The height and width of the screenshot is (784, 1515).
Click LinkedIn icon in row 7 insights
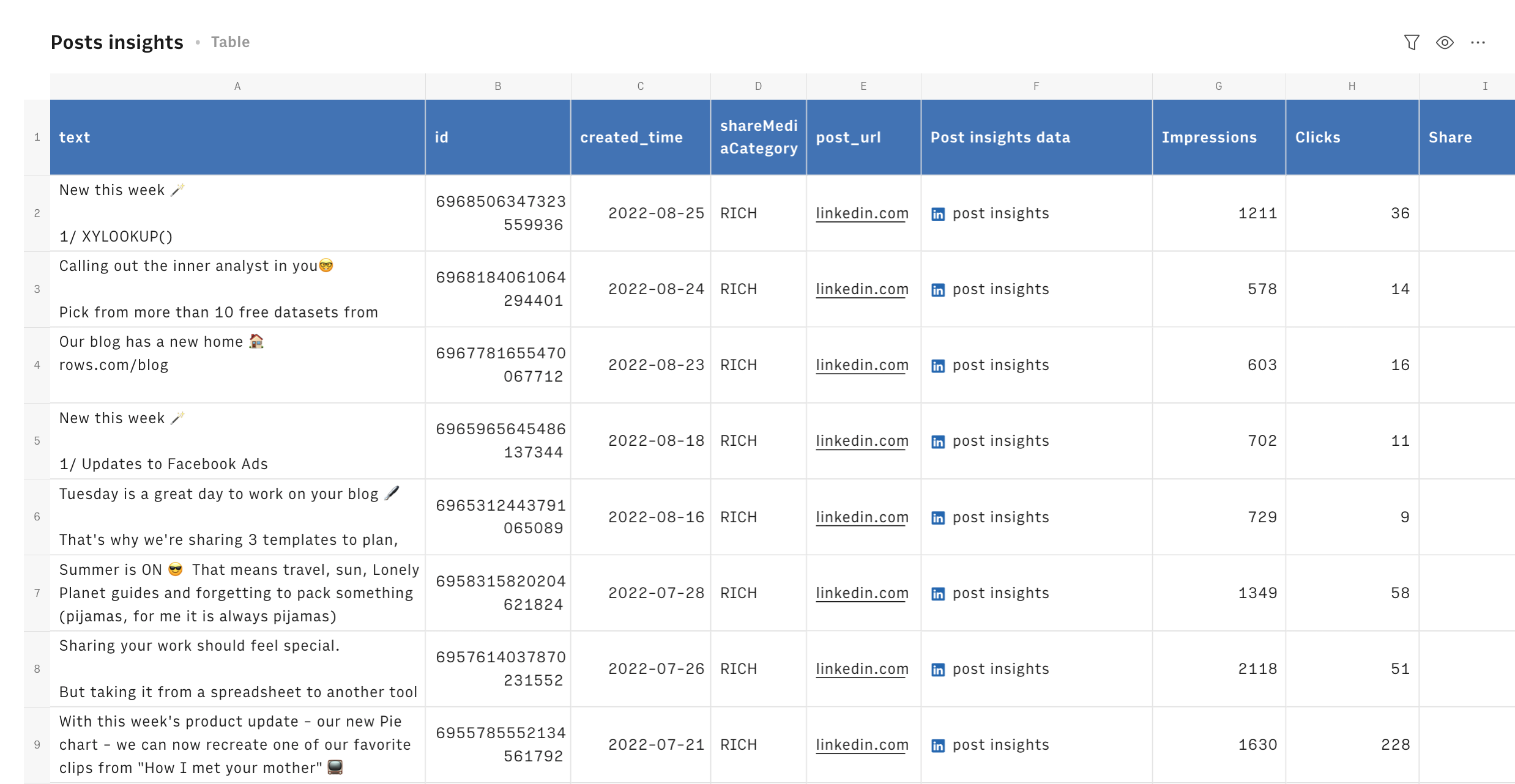[938, 594]
